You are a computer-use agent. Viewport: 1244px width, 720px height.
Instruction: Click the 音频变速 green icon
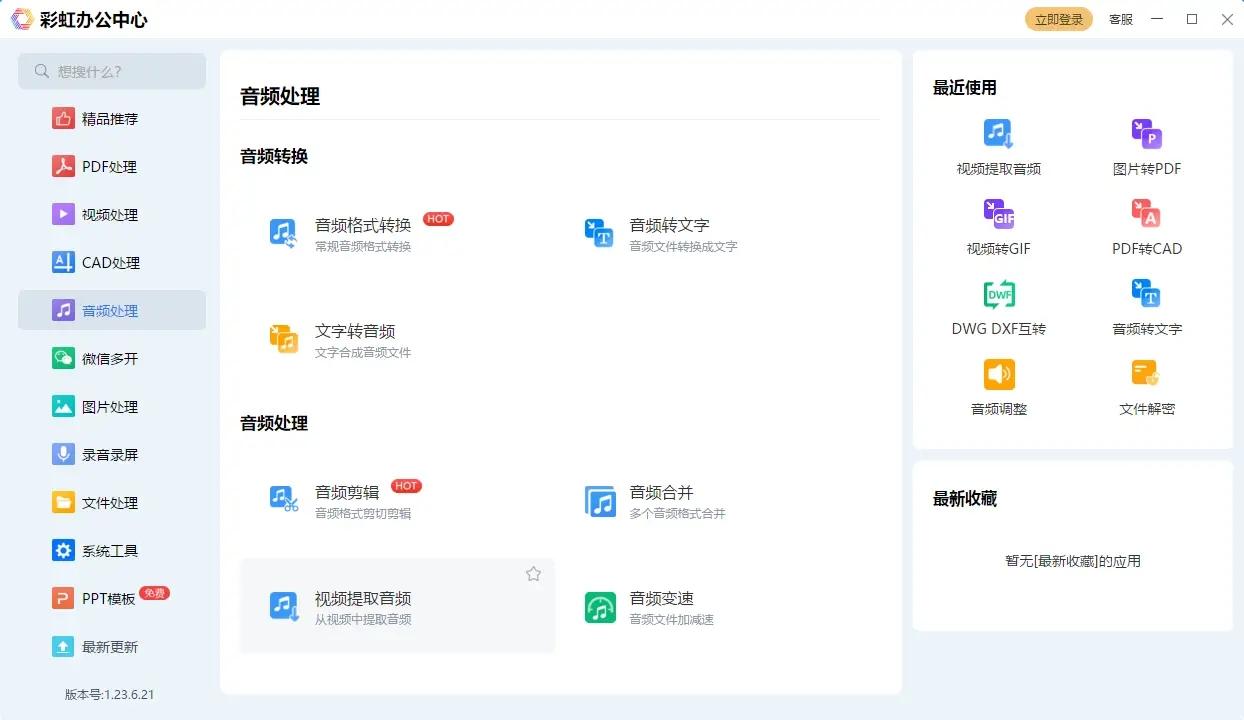[x=600, y=607]
